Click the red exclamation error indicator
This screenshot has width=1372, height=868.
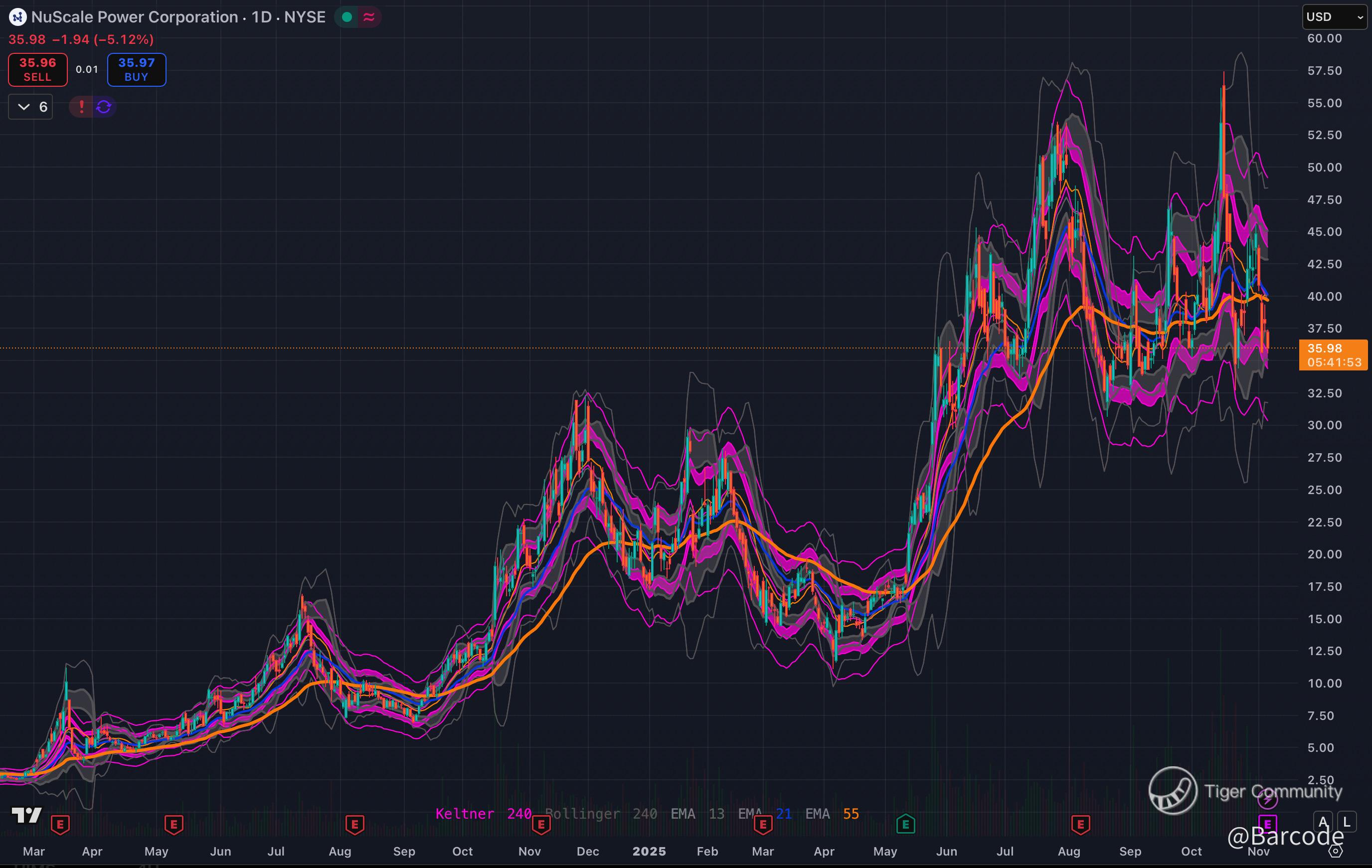[x=81, y=107]
